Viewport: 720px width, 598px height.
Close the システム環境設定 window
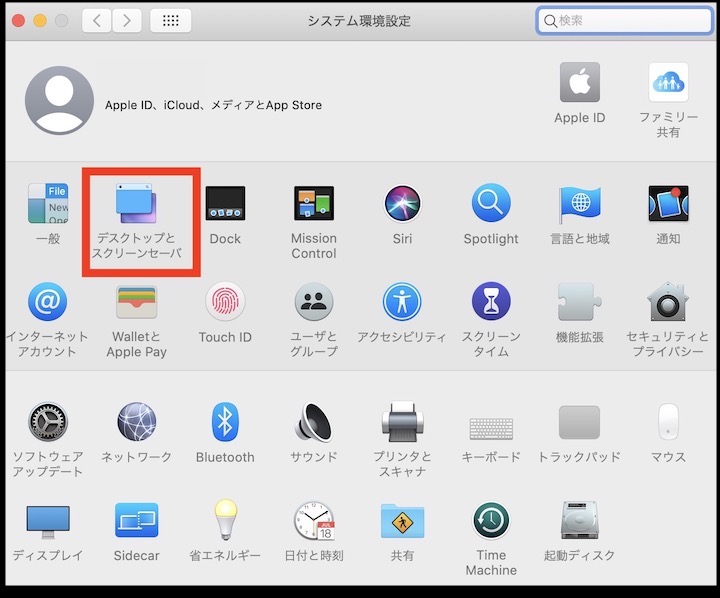coord(18,21)
